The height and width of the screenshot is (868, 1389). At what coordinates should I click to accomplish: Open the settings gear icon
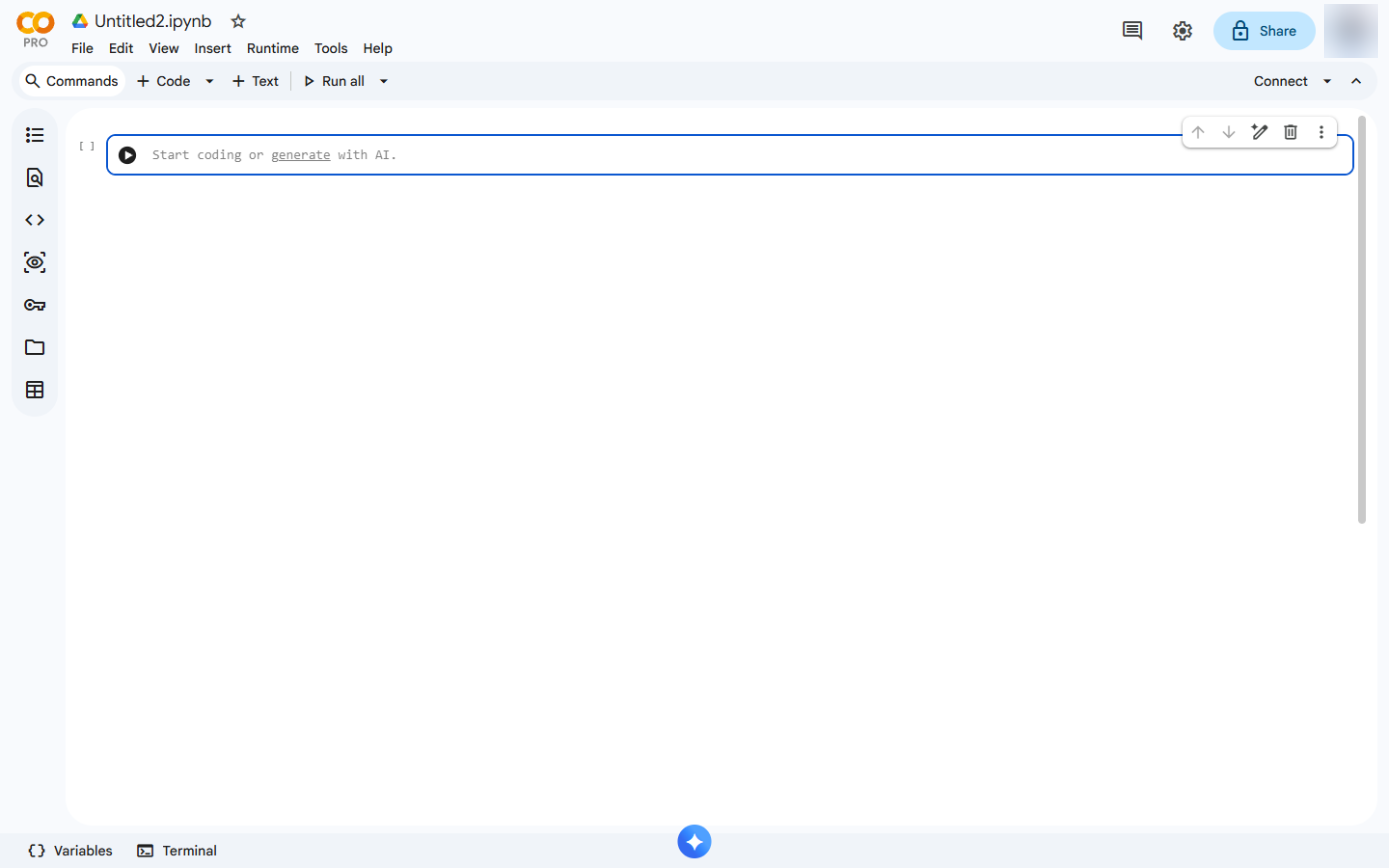(1182, 31)
